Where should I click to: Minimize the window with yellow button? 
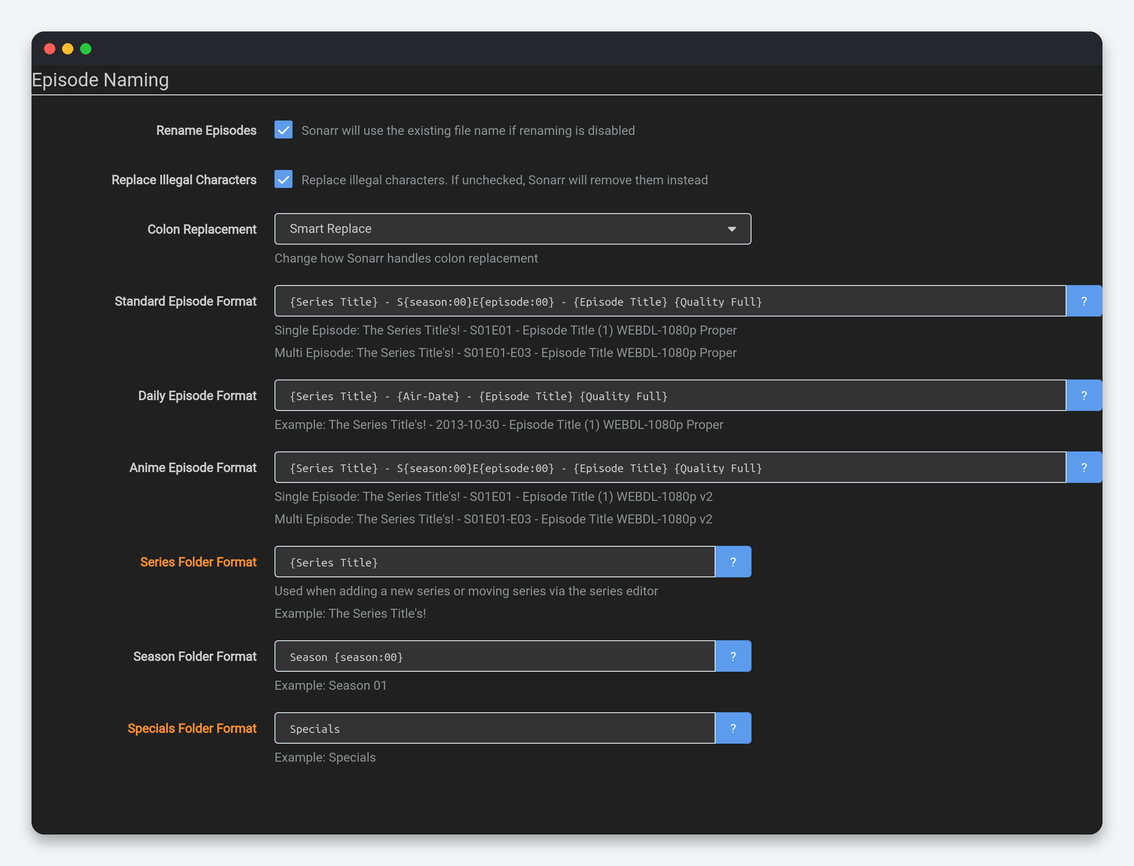pos(67,48)
